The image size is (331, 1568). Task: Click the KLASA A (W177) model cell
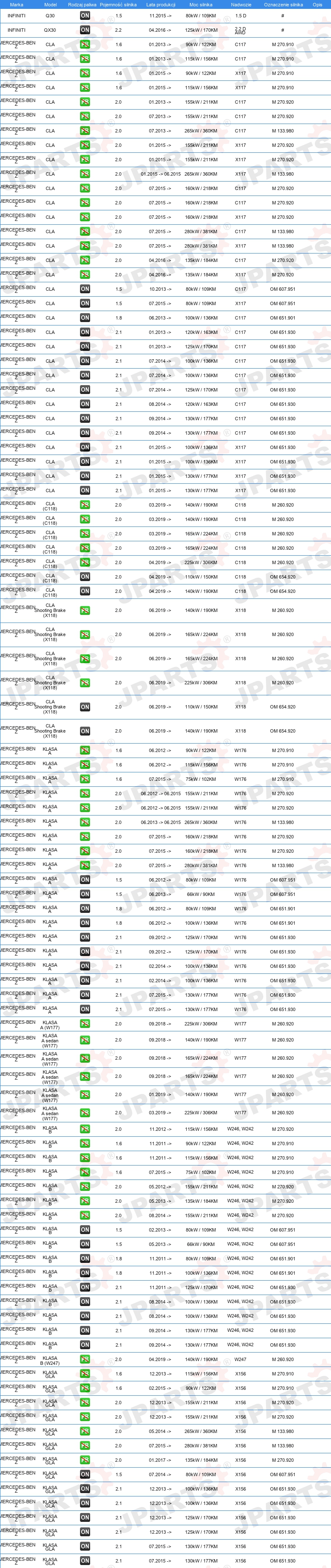pos(50,1025)
